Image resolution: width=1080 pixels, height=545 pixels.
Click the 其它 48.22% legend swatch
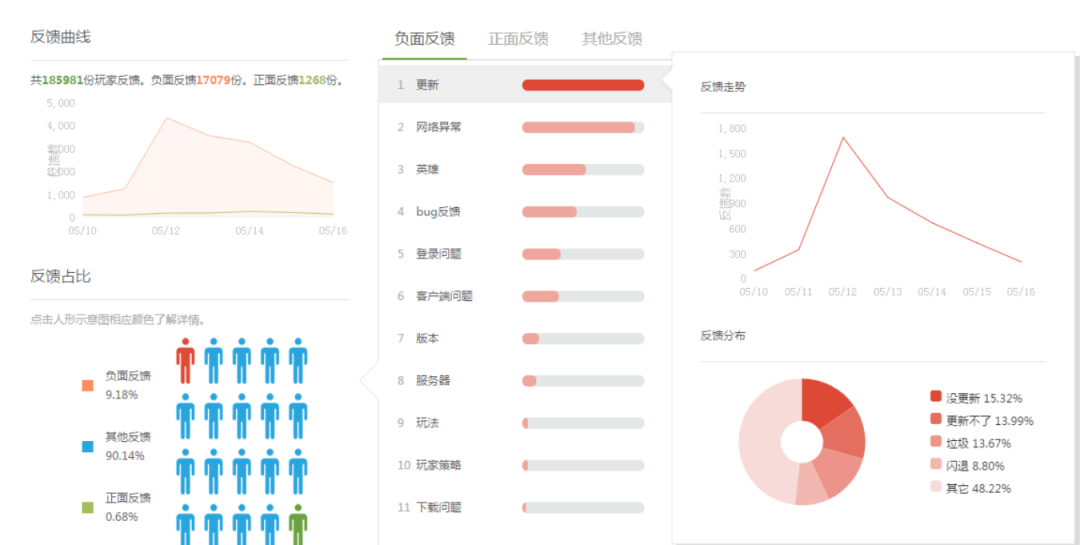point(935,486)
